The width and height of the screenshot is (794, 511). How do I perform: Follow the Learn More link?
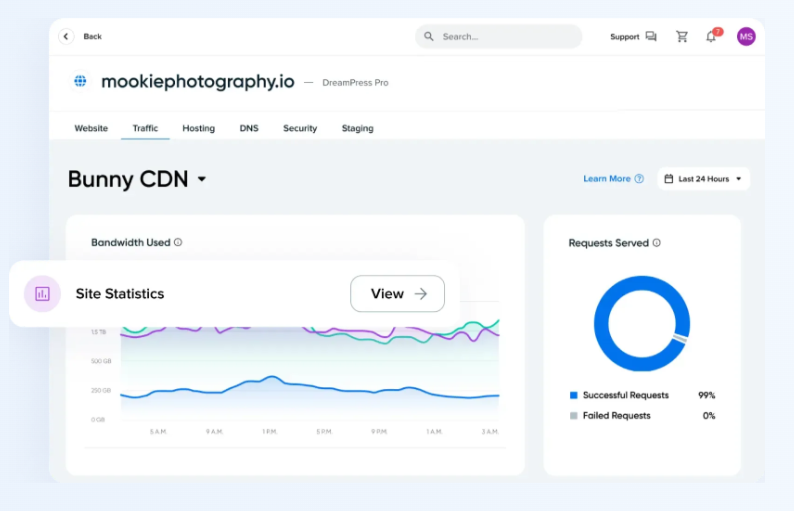pos(607,179)
